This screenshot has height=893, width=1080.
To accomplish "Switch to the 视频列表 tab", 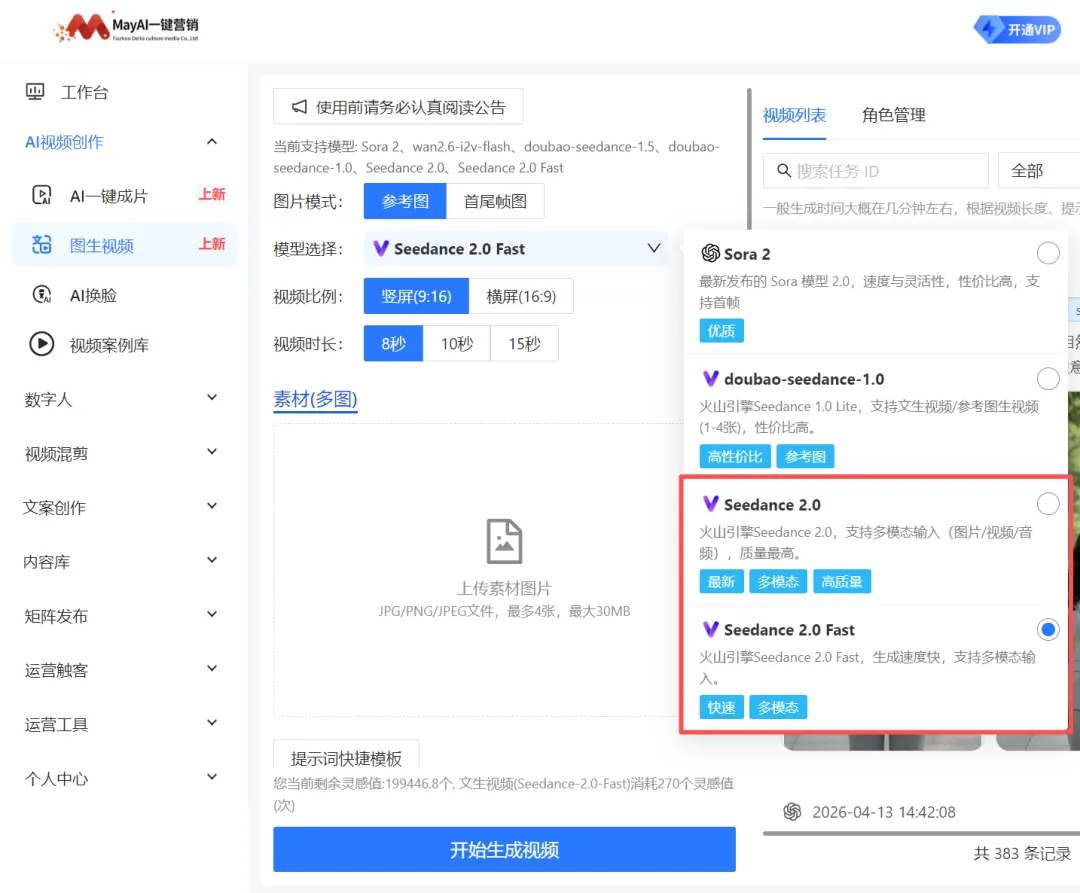I will point(794,115).
